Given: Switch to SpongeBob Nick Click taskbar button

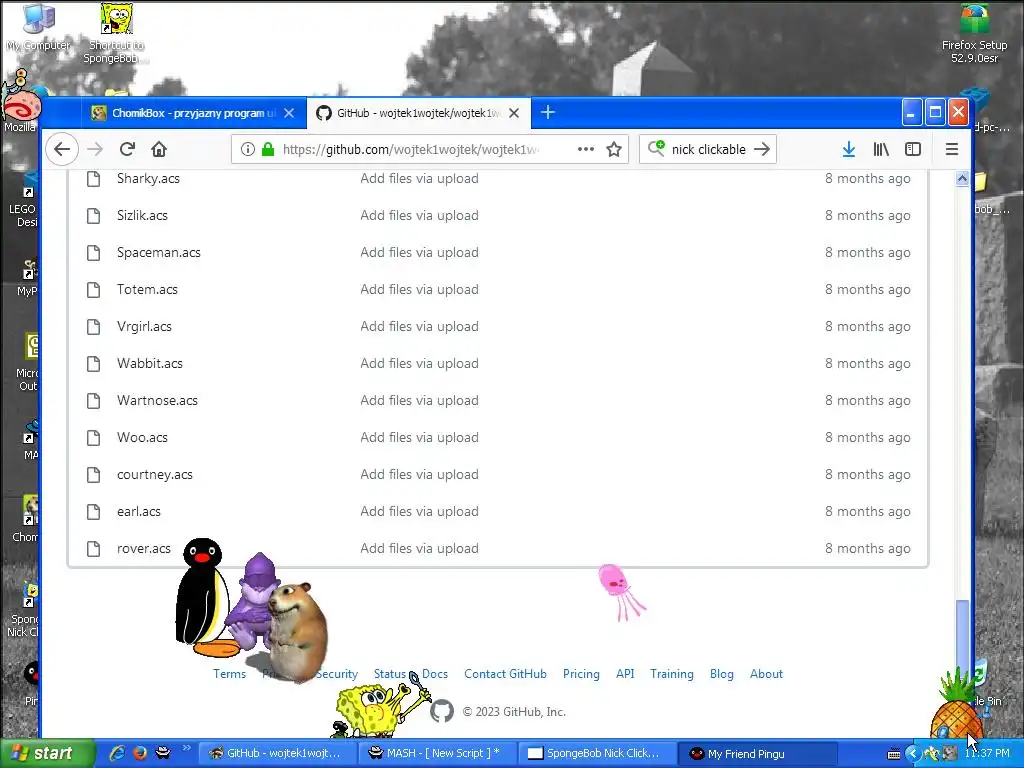Looking at the screenshot, I should coord(596,754).
